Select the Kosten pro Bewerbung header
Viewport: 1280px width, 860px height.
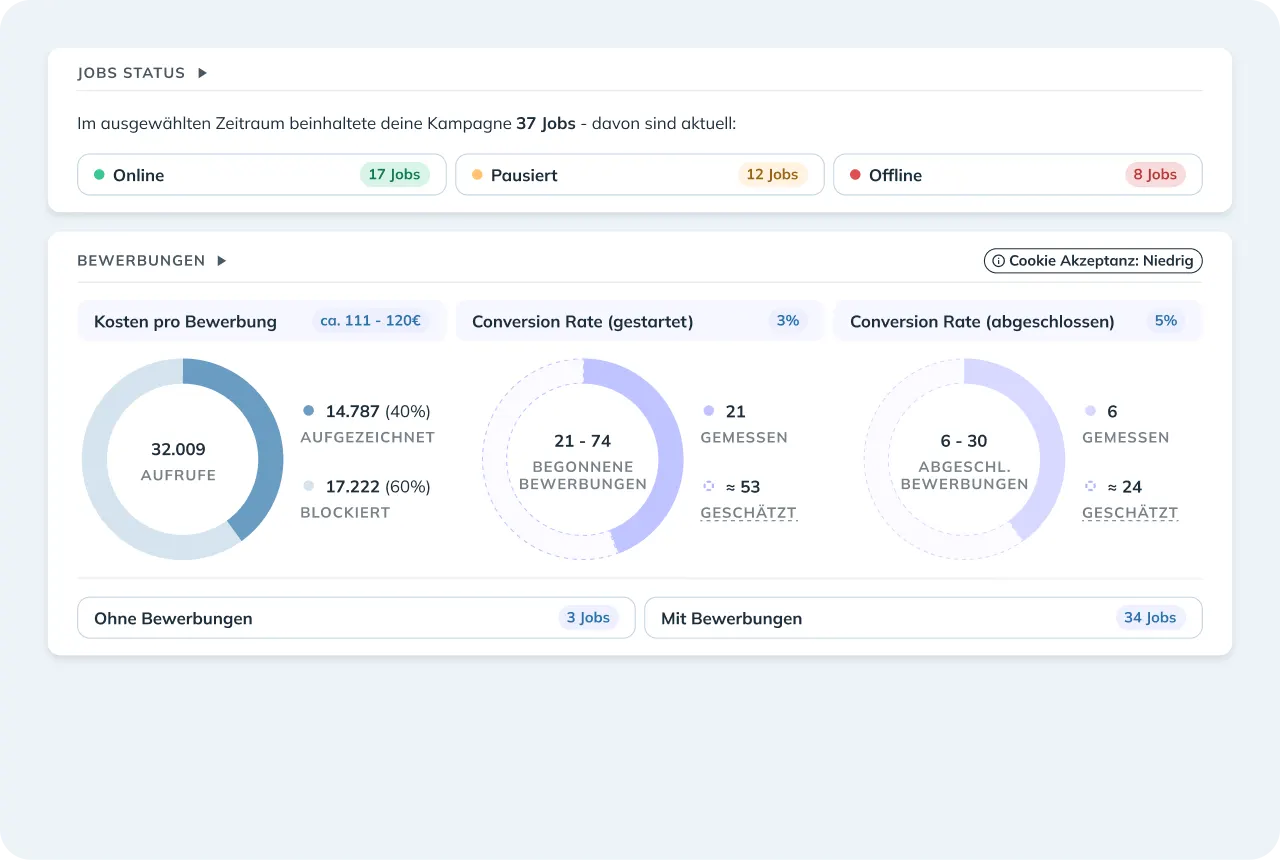point(262,321)
